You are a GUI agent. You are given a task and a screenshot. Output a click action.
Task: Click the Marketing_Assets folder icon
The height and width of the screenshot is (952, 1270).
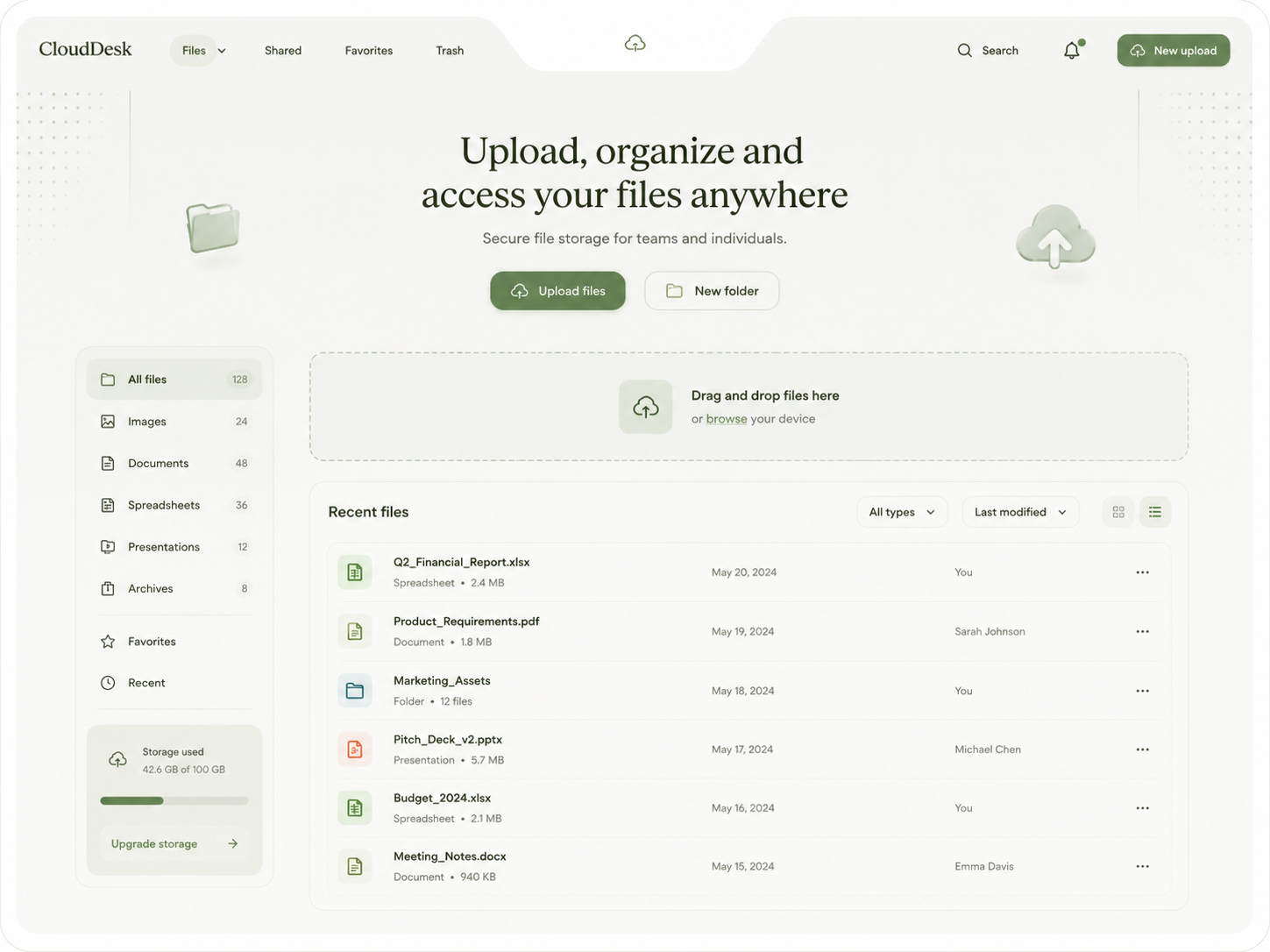(355, 691)
